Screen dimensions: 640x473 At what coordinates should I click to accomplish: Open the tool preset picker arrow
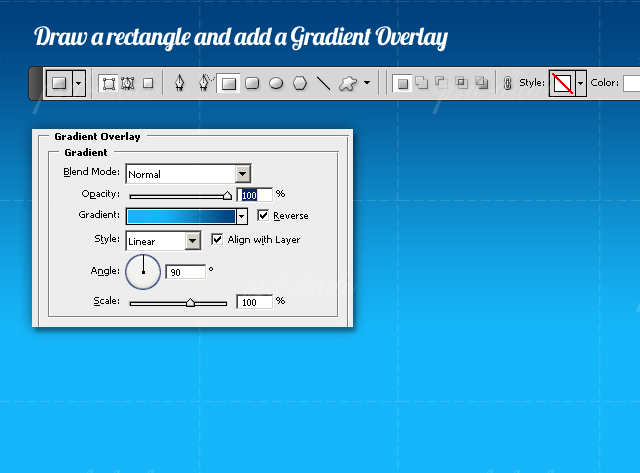click(79, 83)
